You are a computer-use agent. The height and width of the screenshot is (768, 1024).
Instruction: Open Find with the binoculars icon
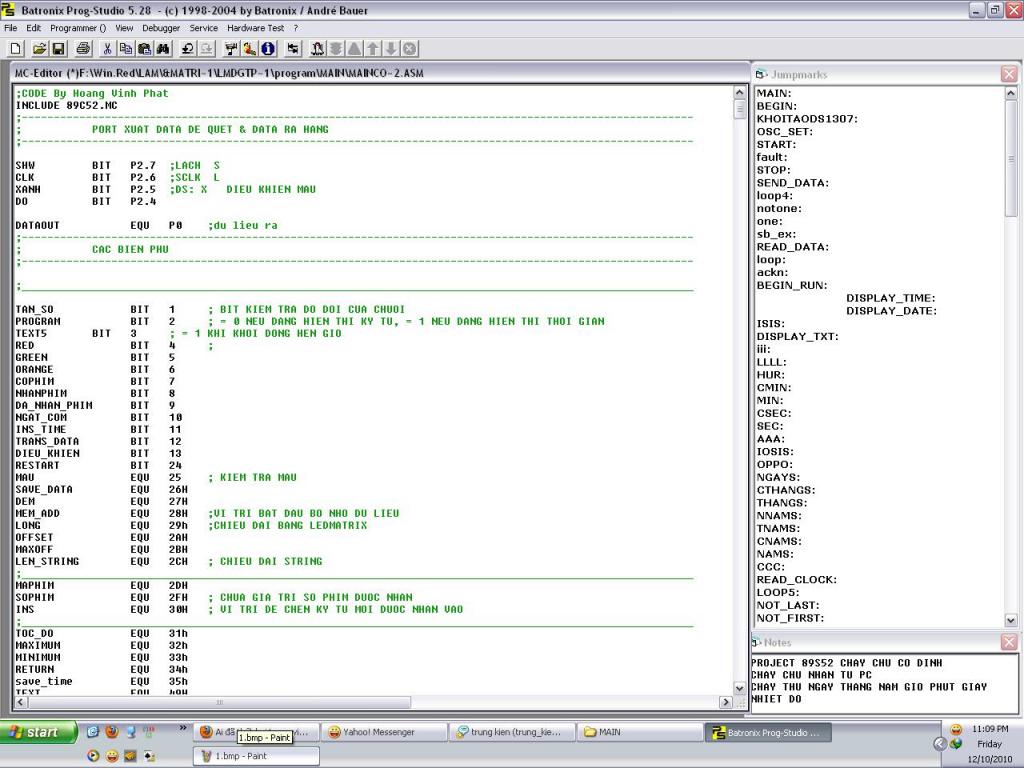163,48
